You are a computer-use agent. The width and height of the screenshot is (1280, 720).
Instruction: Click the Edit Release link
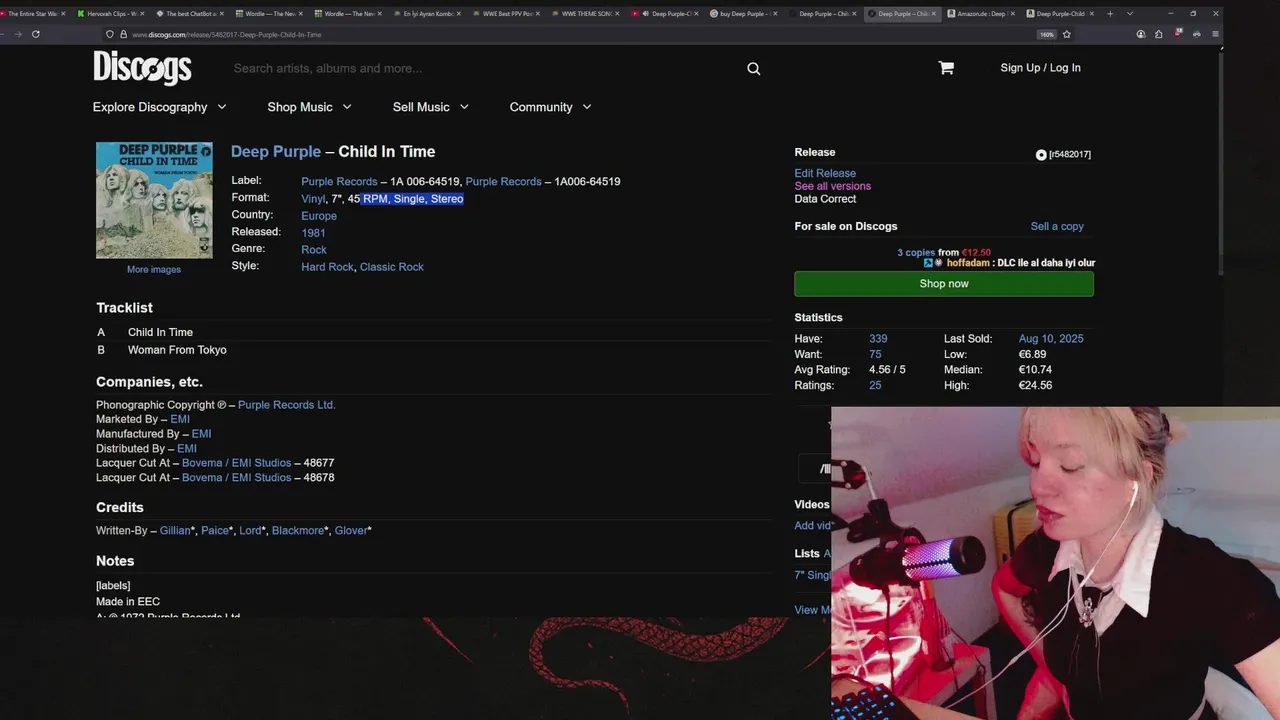coord(825,173)
